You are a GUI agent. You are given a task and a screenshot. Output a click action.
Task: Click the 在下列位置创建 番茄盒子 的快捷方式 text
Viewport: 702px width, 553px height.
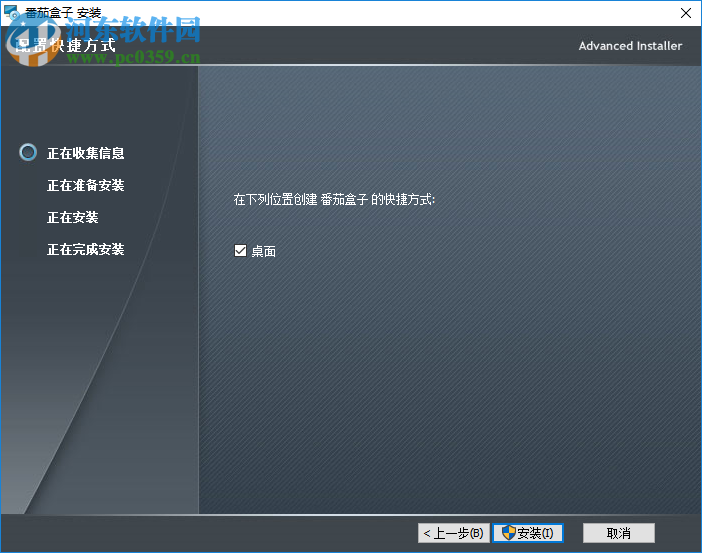coord(334,199)
